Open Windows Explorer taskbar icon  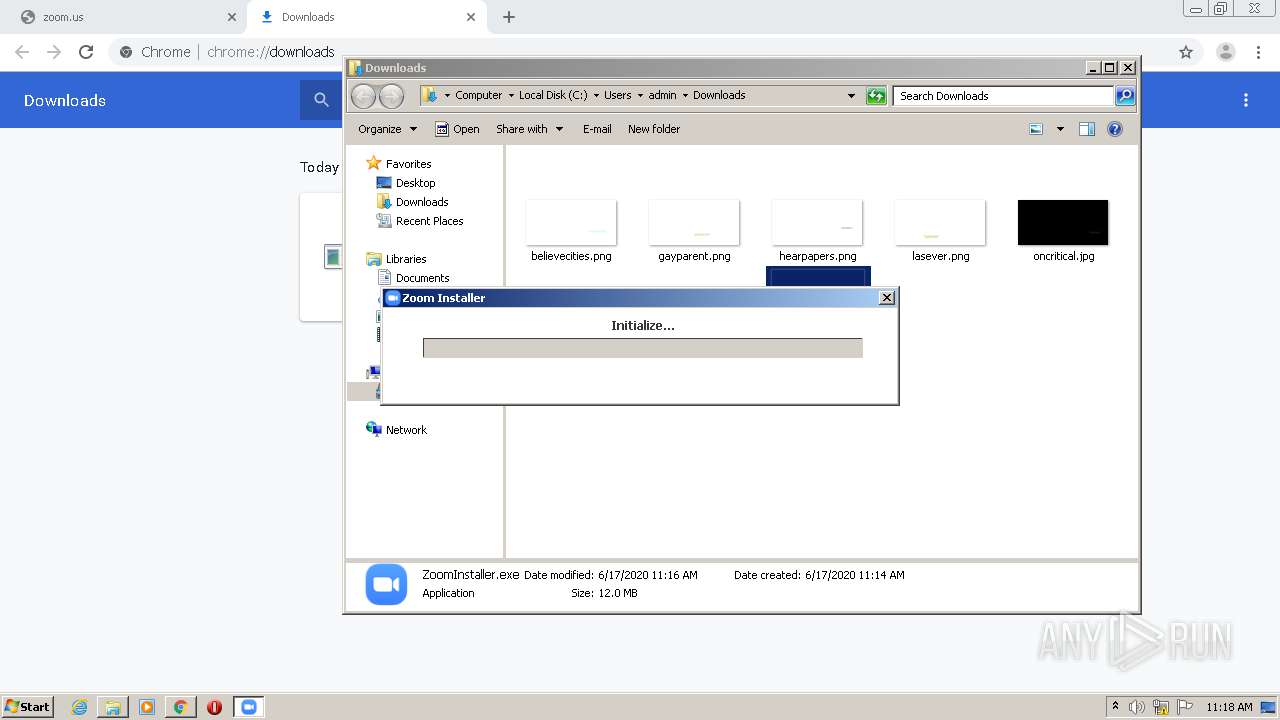[113, 707]
